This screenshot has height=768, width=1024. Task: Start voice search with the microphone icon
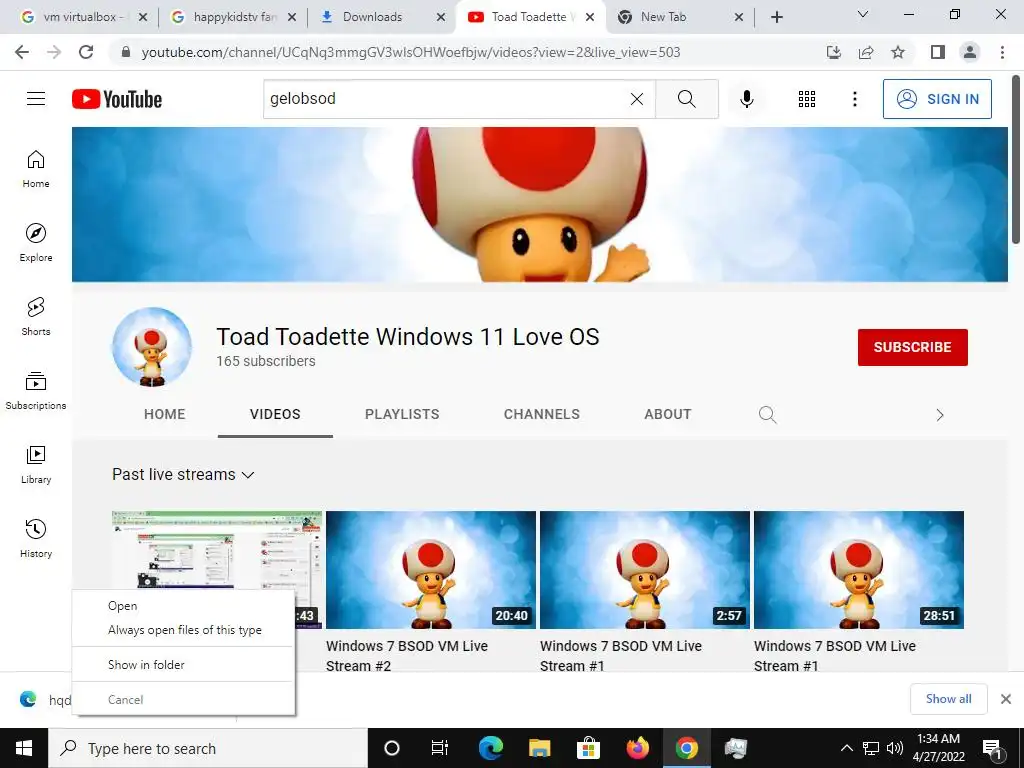click(x=746, y=99)
